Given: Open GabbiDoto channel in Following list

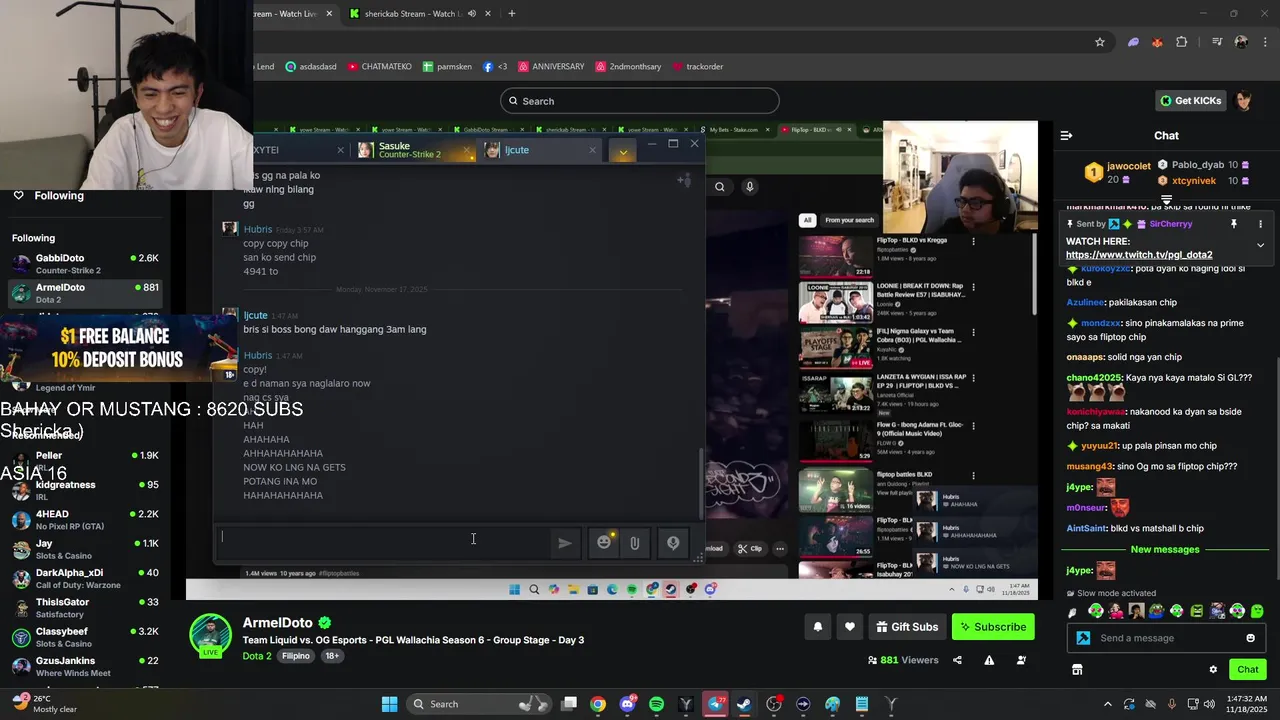Looking at the screenshot, I should coord(85,264).
